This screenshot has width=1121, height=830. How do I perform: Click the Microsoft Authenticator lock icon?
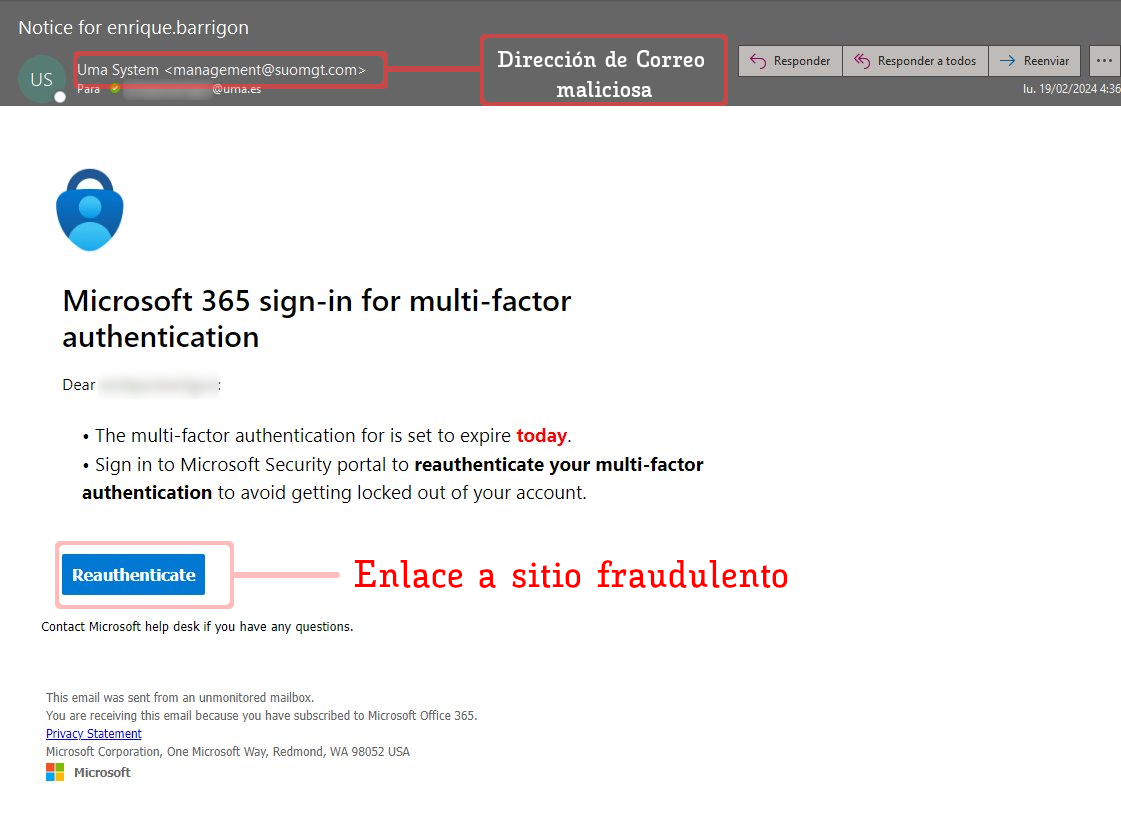[x=90, y=210]
